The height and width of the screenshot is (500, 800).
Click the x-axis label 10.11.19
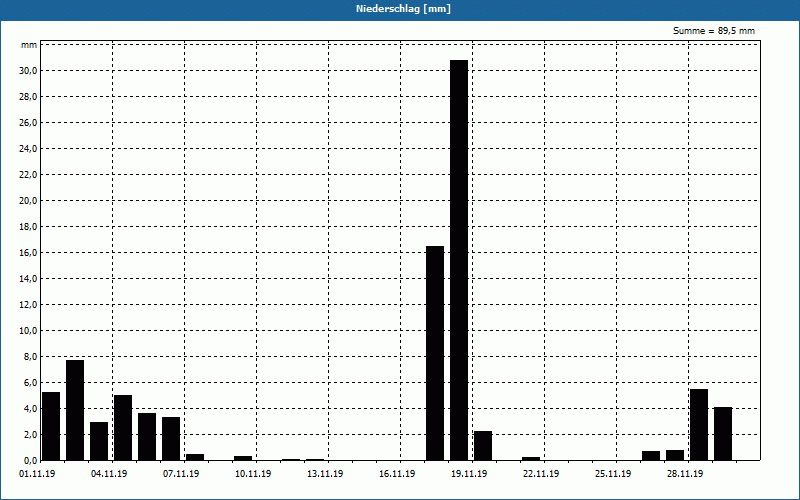253,473
